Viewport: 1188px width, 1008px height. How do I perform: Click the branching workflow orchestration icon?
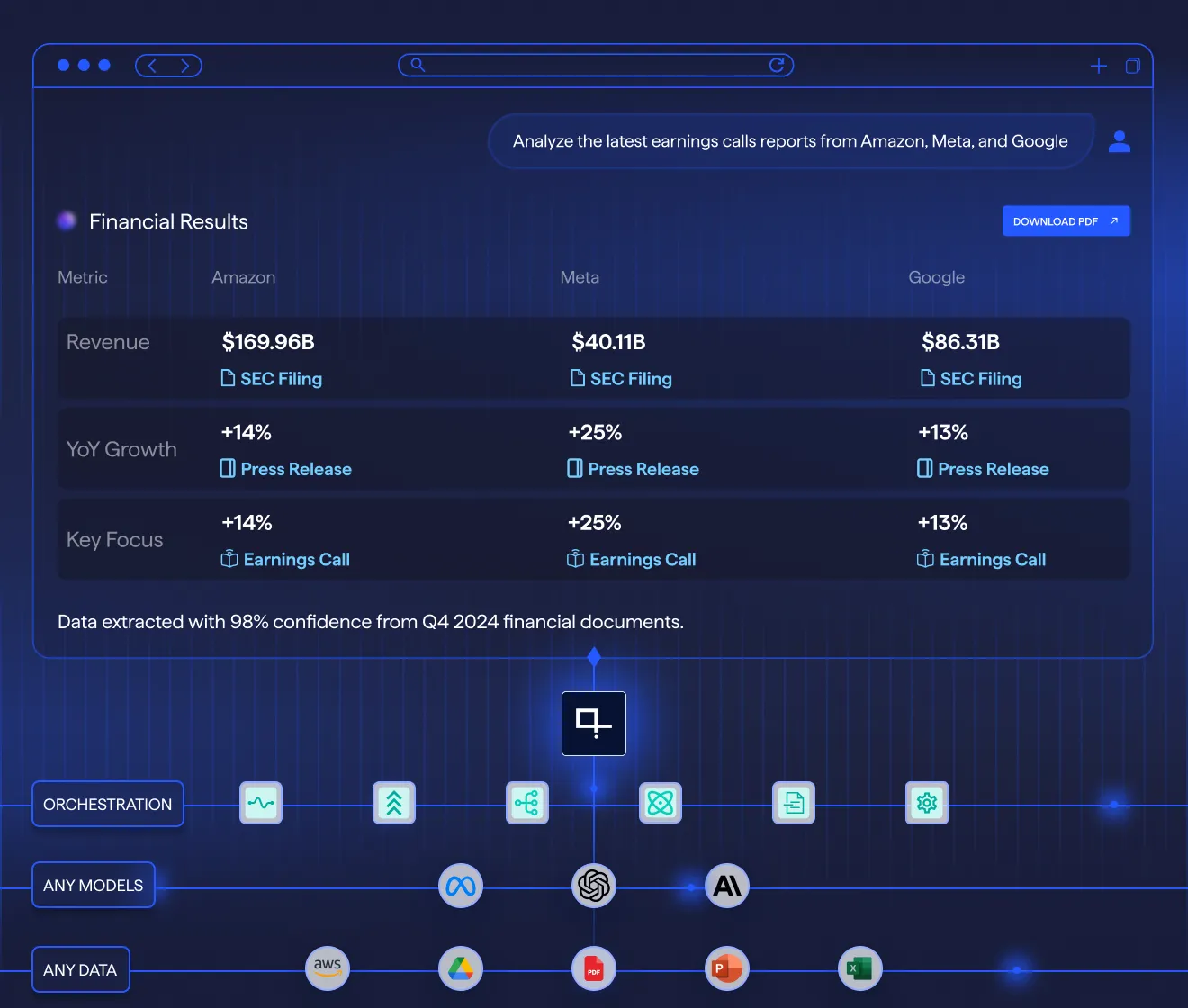click(x=527, y=803)
